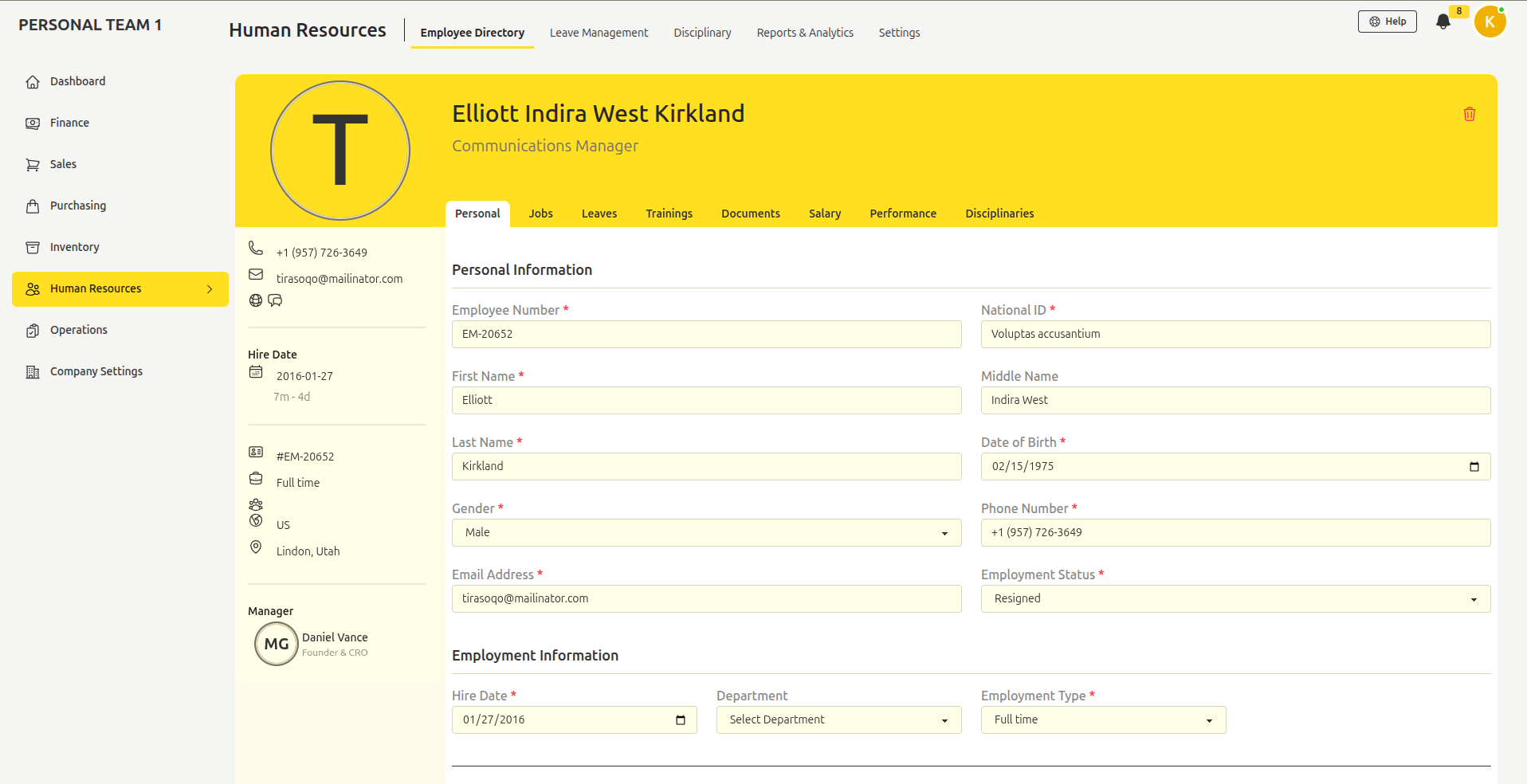Image resolution: width=1527 pixels, height=784 pixels.
Task: Click the Inventory box icon
Action: pos(33,248)
